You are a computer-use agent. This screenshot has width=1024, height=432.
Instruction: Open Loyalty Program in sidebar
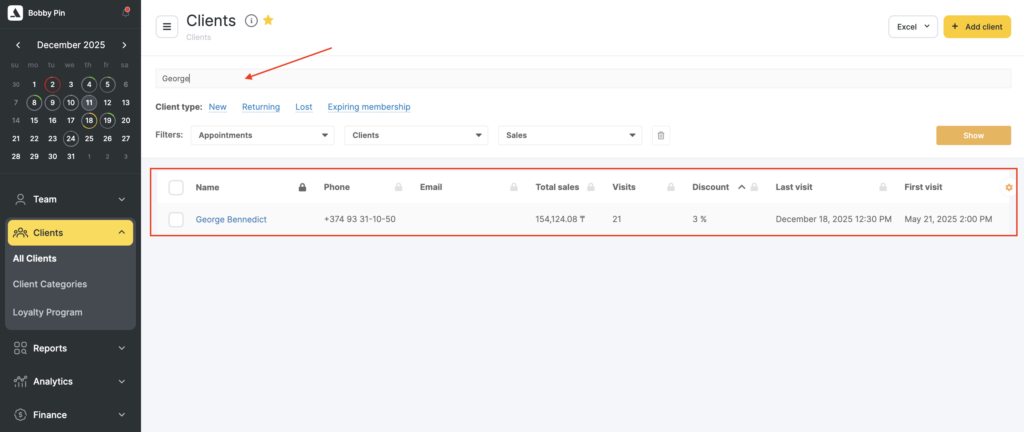coord(47,312)
